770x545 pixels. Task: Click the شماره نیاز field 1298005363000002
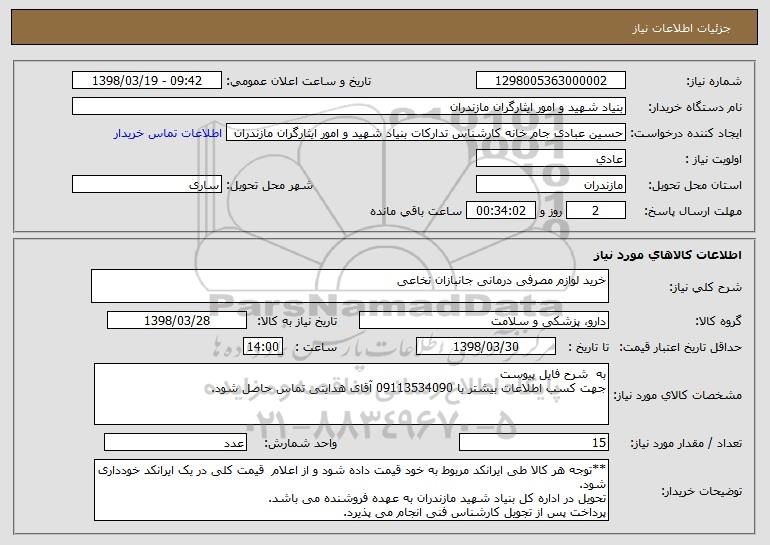pyautogui.click(x=550, y=81)
